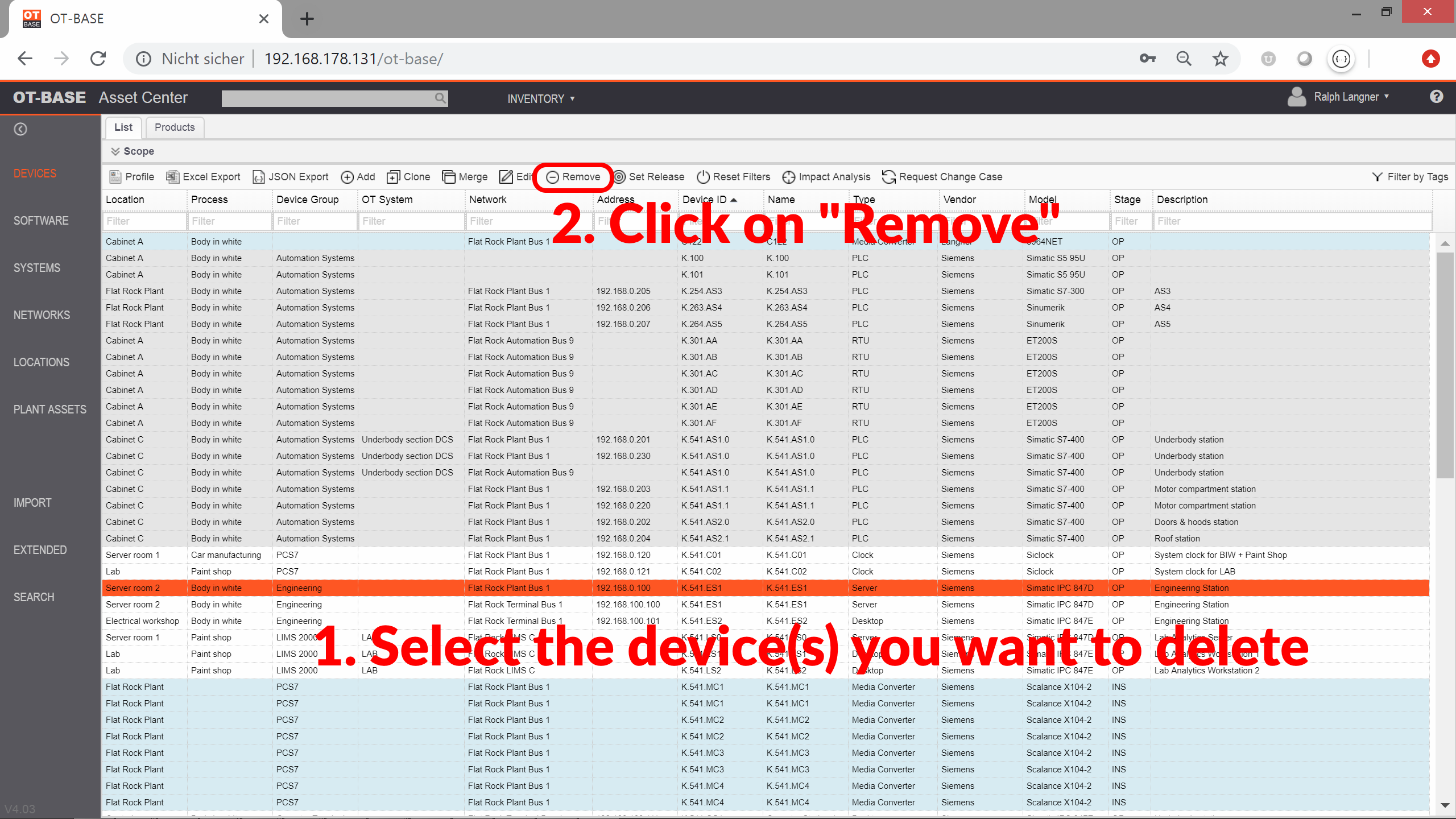Open IMPORT section
Screen dimensions: 1456x819
[x=32, y=503]
